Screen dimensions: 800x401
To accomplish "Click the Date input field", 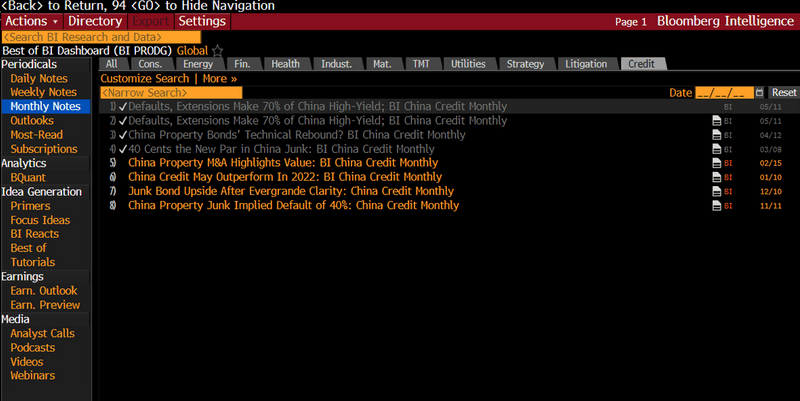I will pos(723,92).
